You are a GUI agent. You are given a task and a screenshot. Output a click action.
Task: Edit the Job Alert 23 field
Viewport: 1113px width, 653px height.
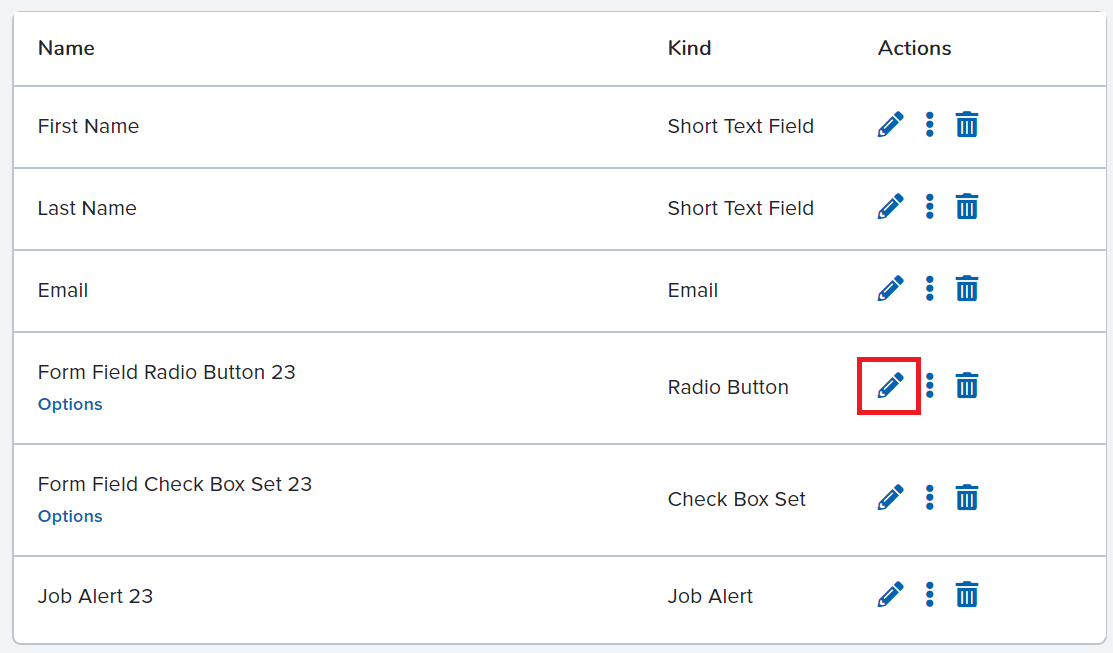pos(890,595)
